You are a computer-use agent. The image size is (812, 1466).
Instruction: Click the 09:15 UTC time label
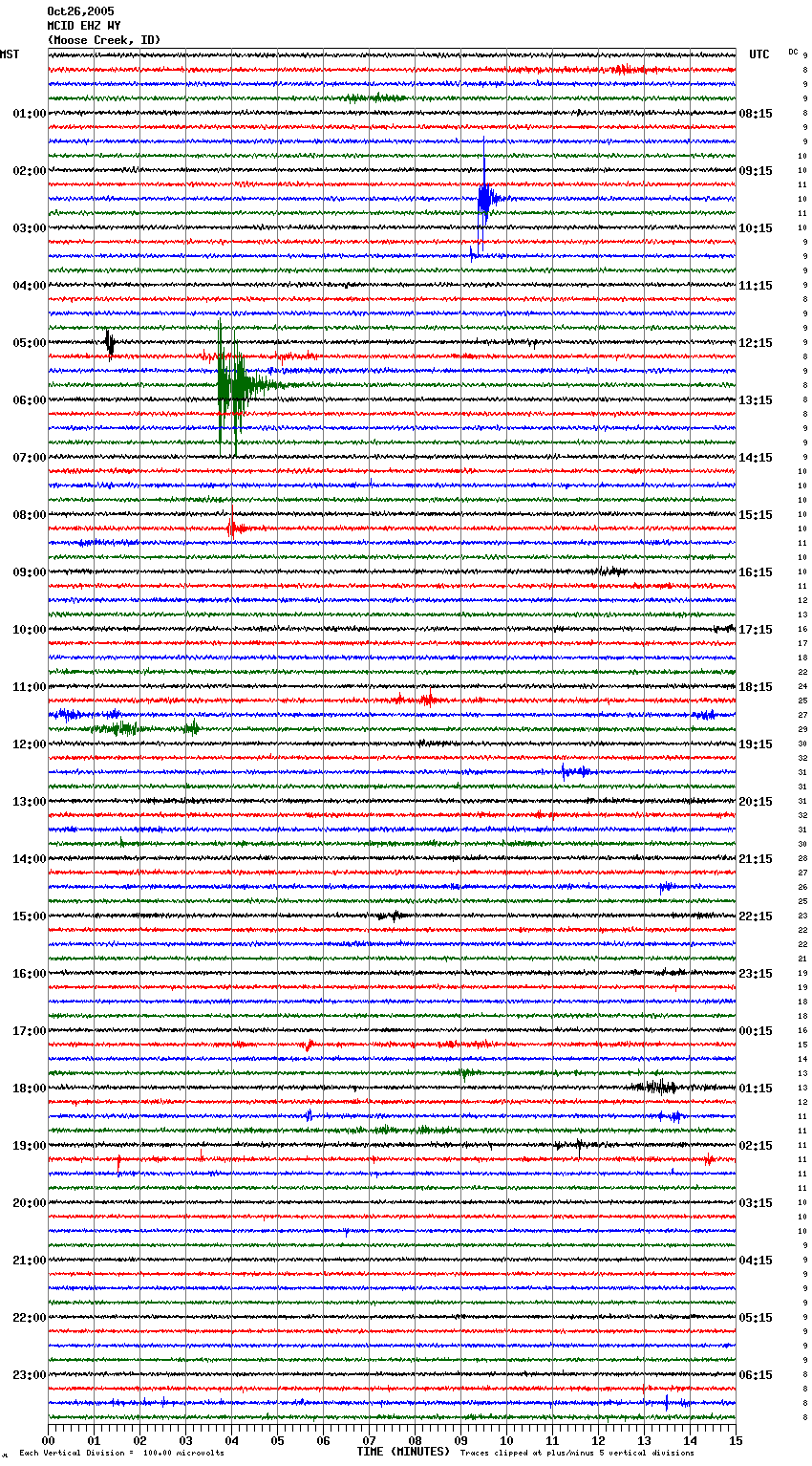(756, 171)
